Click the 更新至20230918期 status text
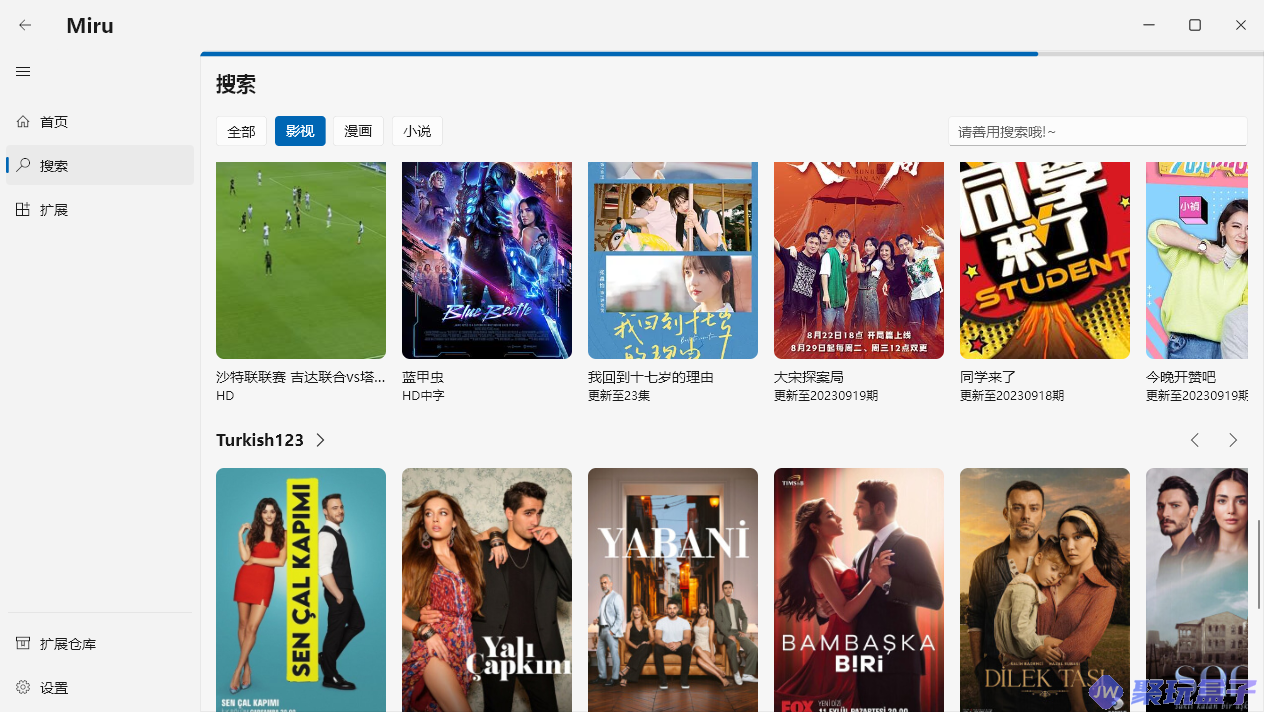The image size is (1264, 712). pyautogui.click(x=1012, y=396)
